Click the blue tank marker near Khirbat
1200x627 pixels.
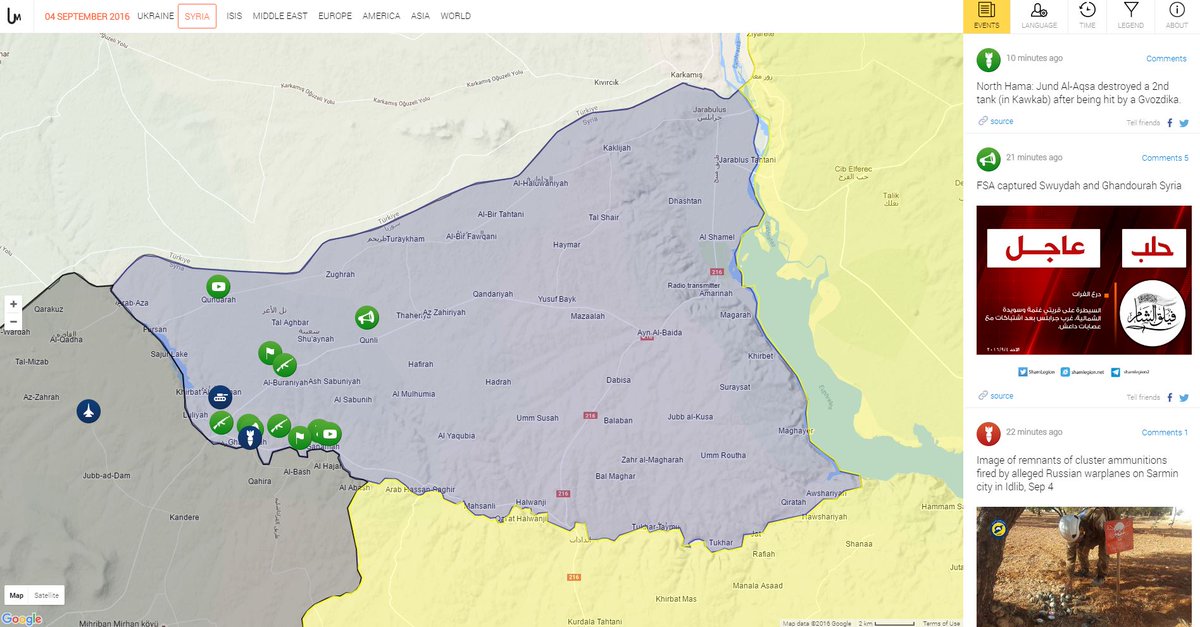[x=220, y=396]
